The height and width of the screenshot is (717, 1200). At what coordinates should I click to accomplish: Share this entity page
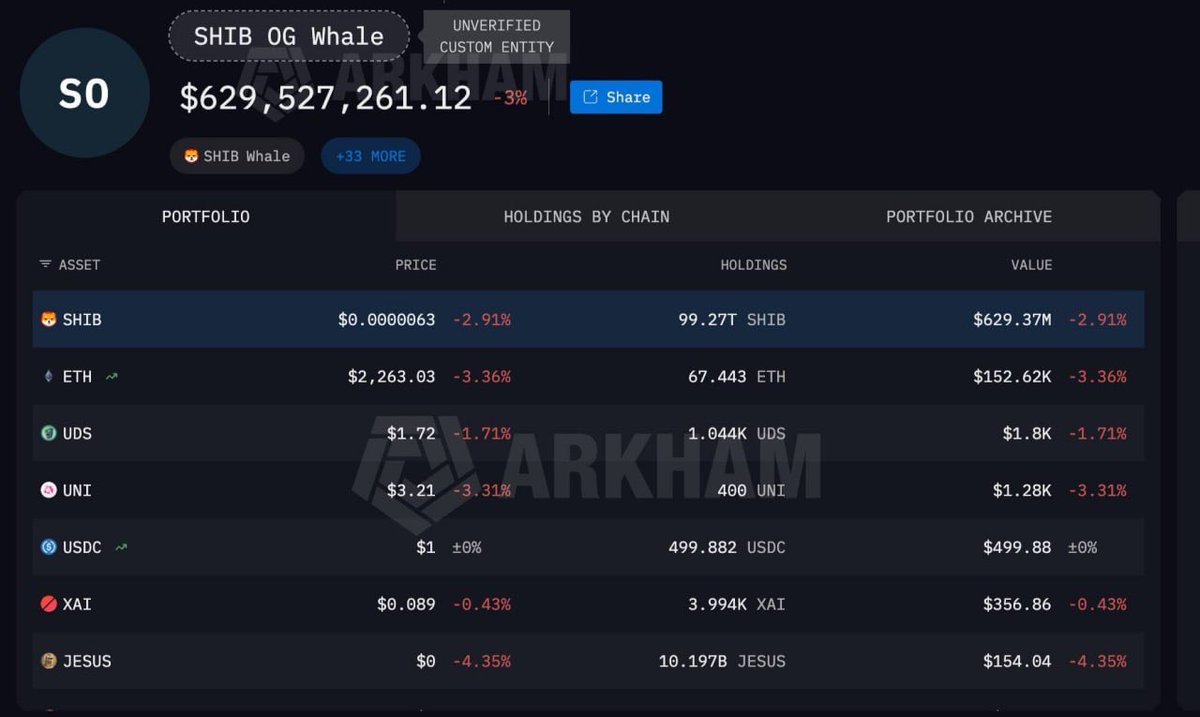point(616,97)
